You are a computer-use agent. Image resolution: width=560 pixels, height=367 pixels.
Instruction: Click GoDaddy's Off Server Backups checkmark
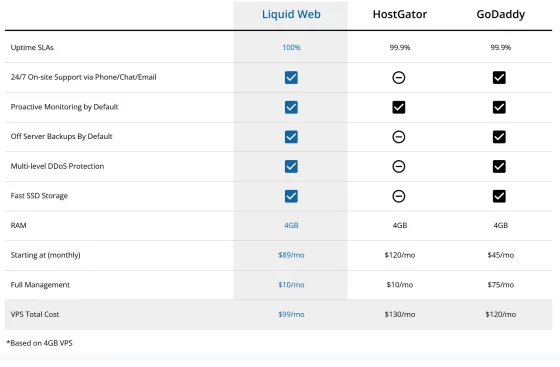[499, 137]
